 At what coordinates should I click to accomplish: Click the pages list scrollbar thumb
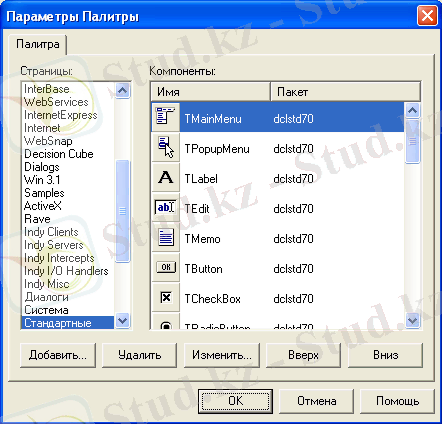123,211
